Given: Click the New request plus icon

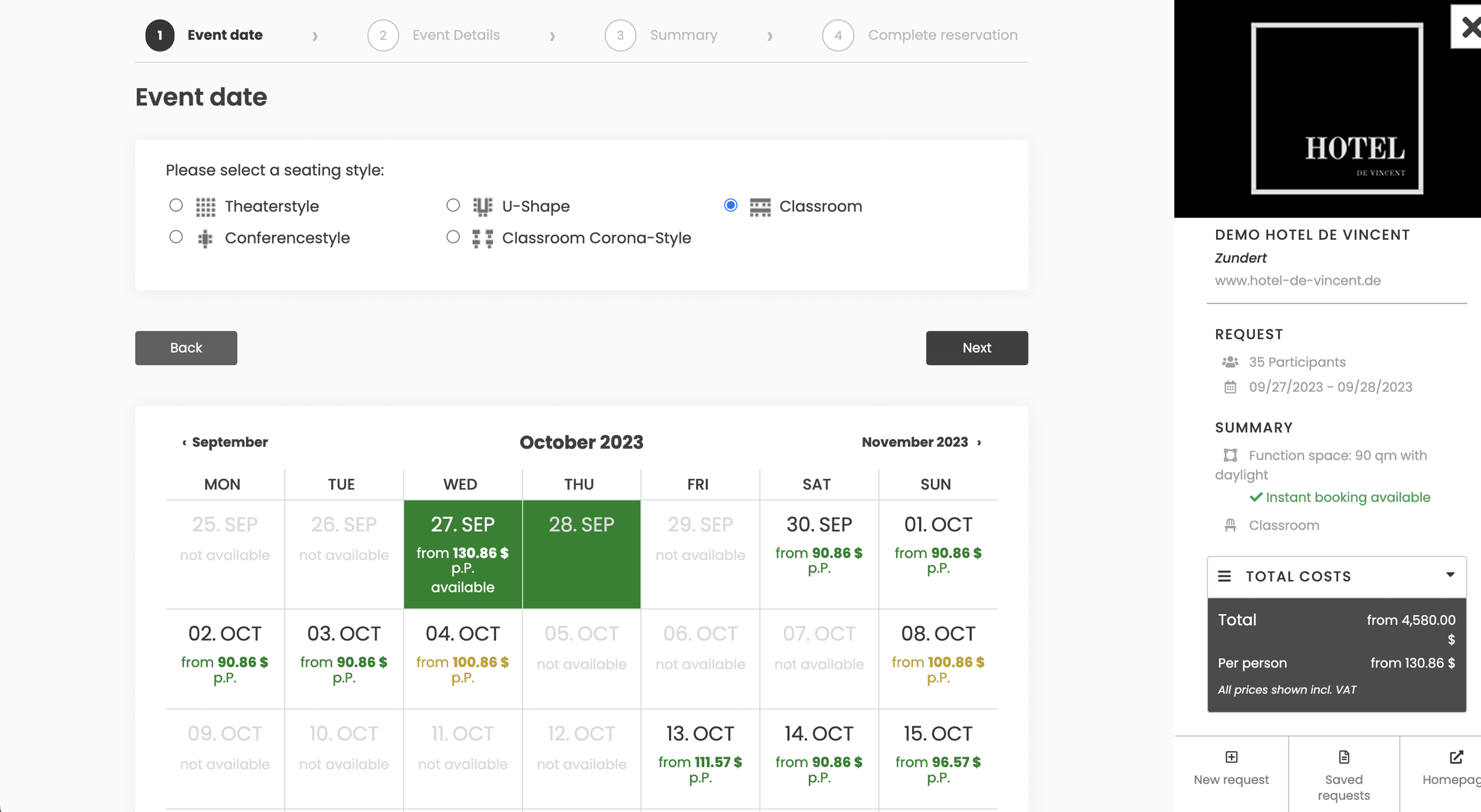Looking at the screenshot, I should 1231,756.
